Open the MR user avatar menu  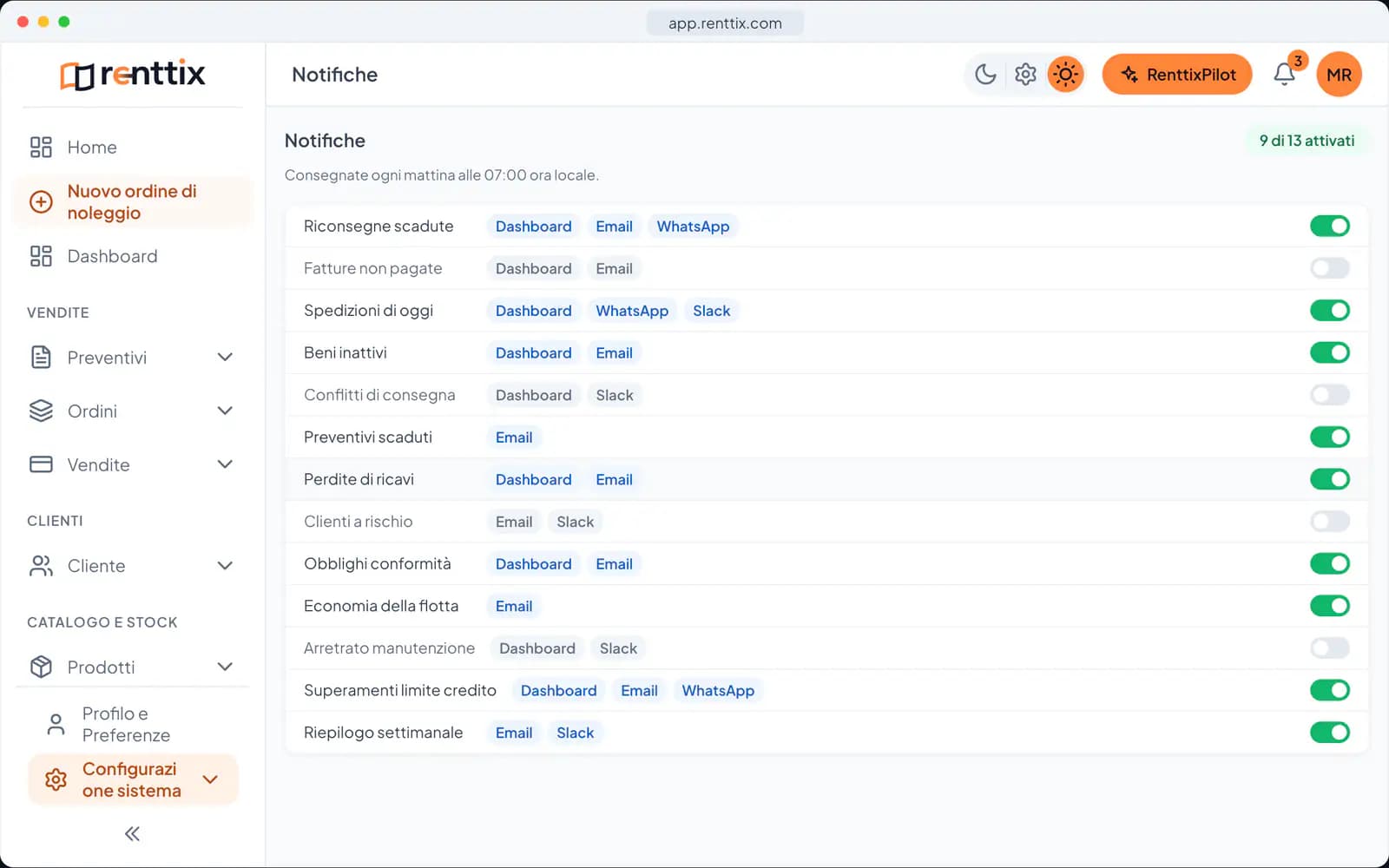(1339, 75)
